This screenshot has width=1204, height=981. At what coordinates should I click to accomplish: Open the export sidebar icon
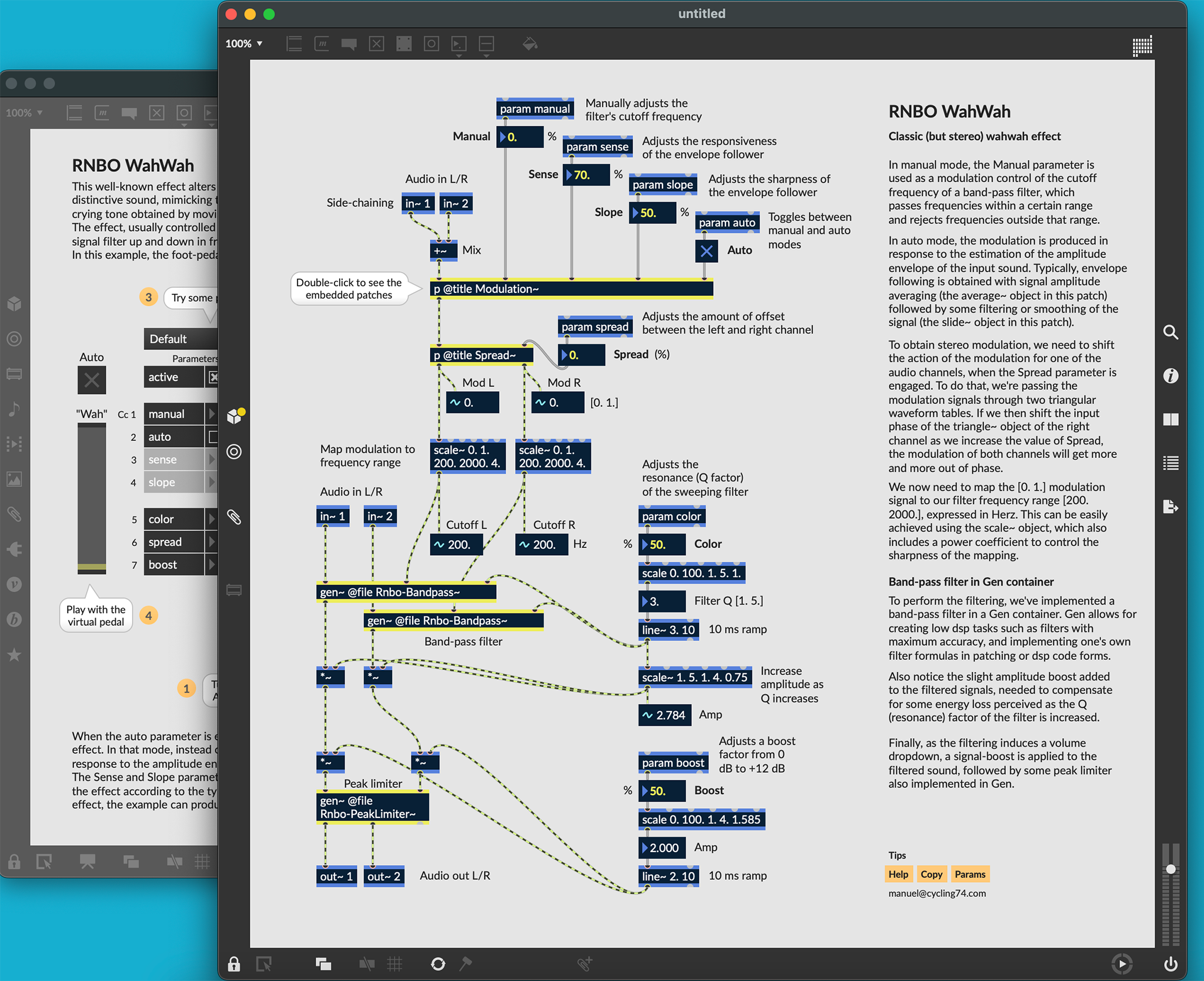click(x=1170, y=506)
